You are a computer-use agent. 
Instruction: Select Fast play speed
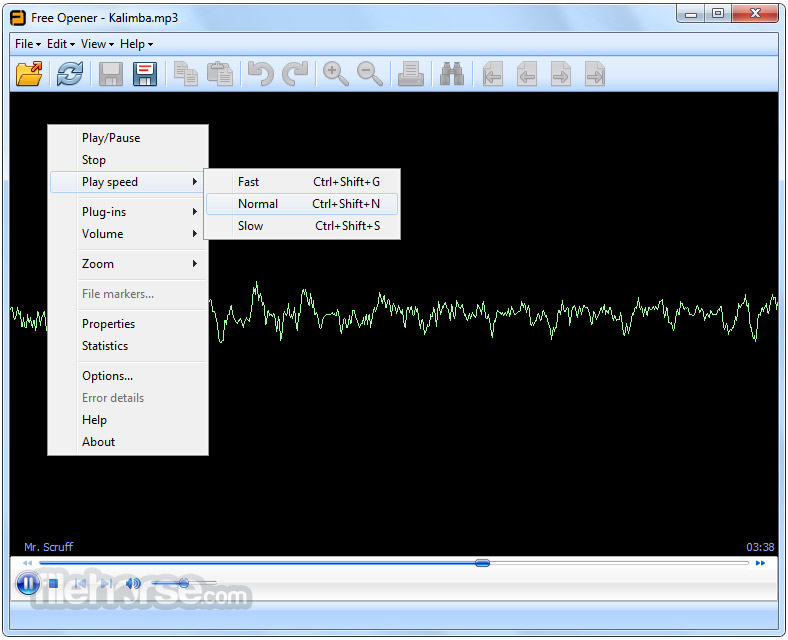[x=302, y=182]
